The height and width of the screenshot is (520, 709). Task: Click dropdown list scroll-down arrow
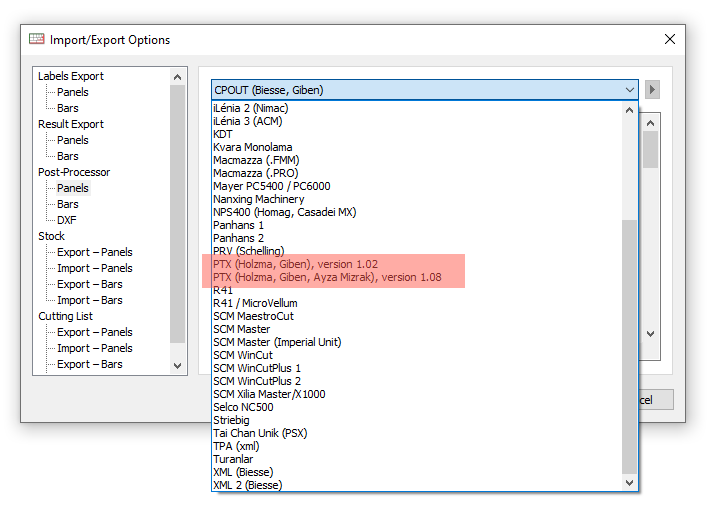629,482
